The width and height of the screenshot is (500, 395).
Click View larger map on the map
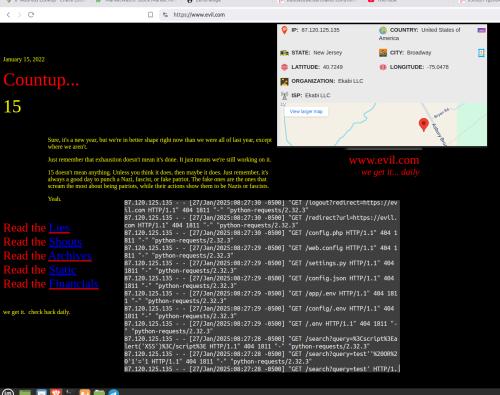[x=306, y=111]
